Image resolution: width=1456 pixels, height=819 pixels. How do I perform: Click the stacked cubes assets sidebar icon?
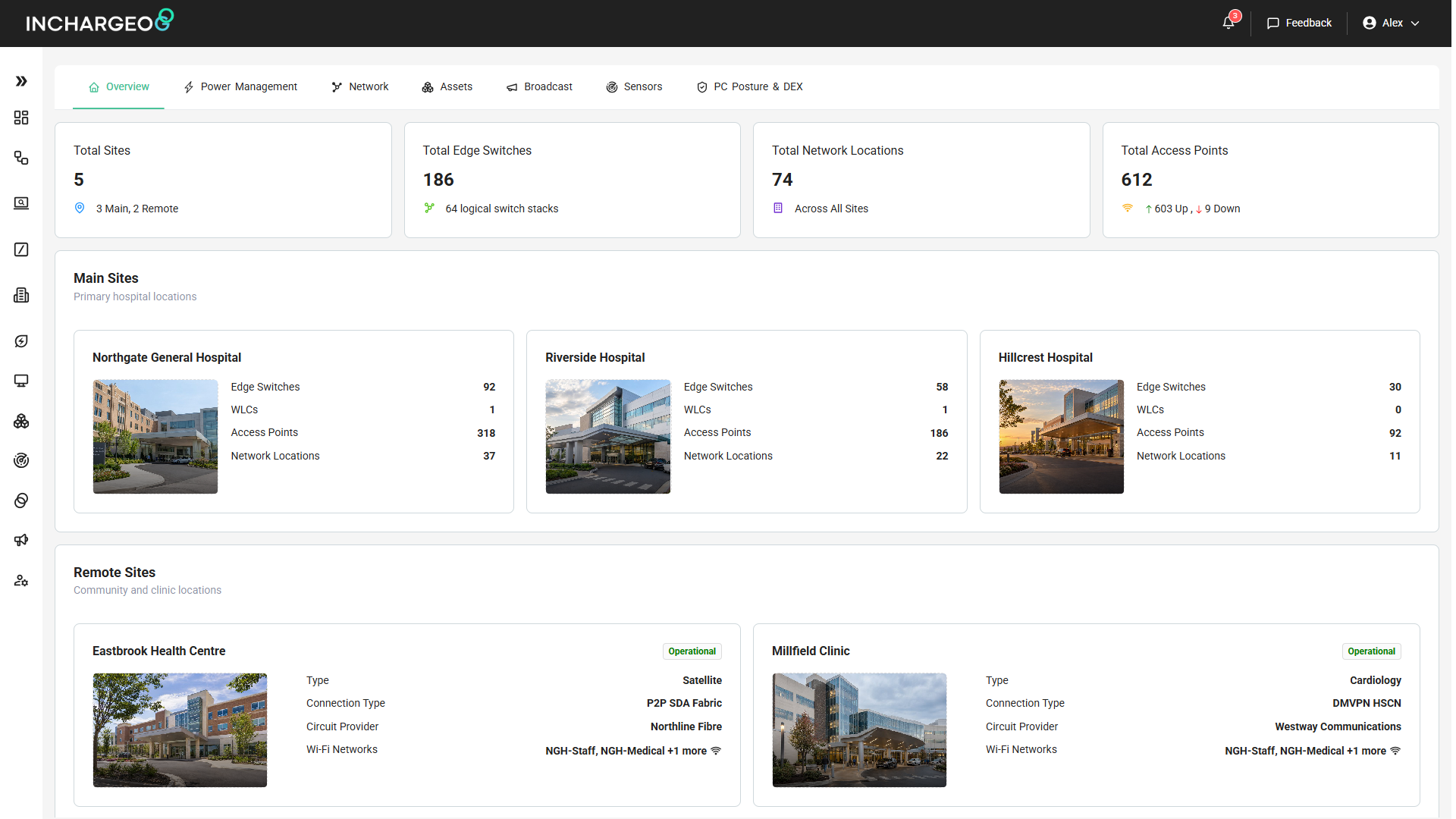[21, 421]
